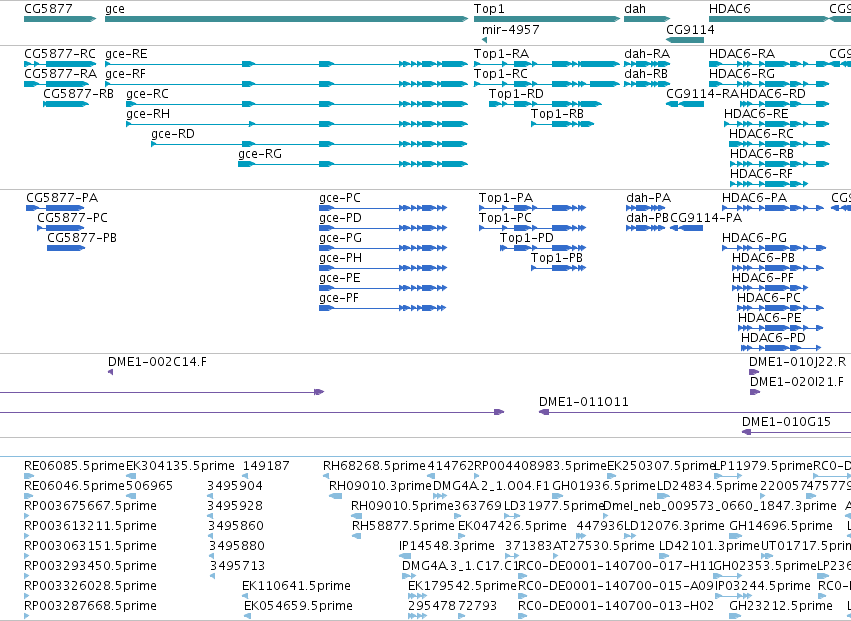This screenshot has width=851, height=621.
Task: Click the Top1-RA transcript label
Action: tap(501, 54)
